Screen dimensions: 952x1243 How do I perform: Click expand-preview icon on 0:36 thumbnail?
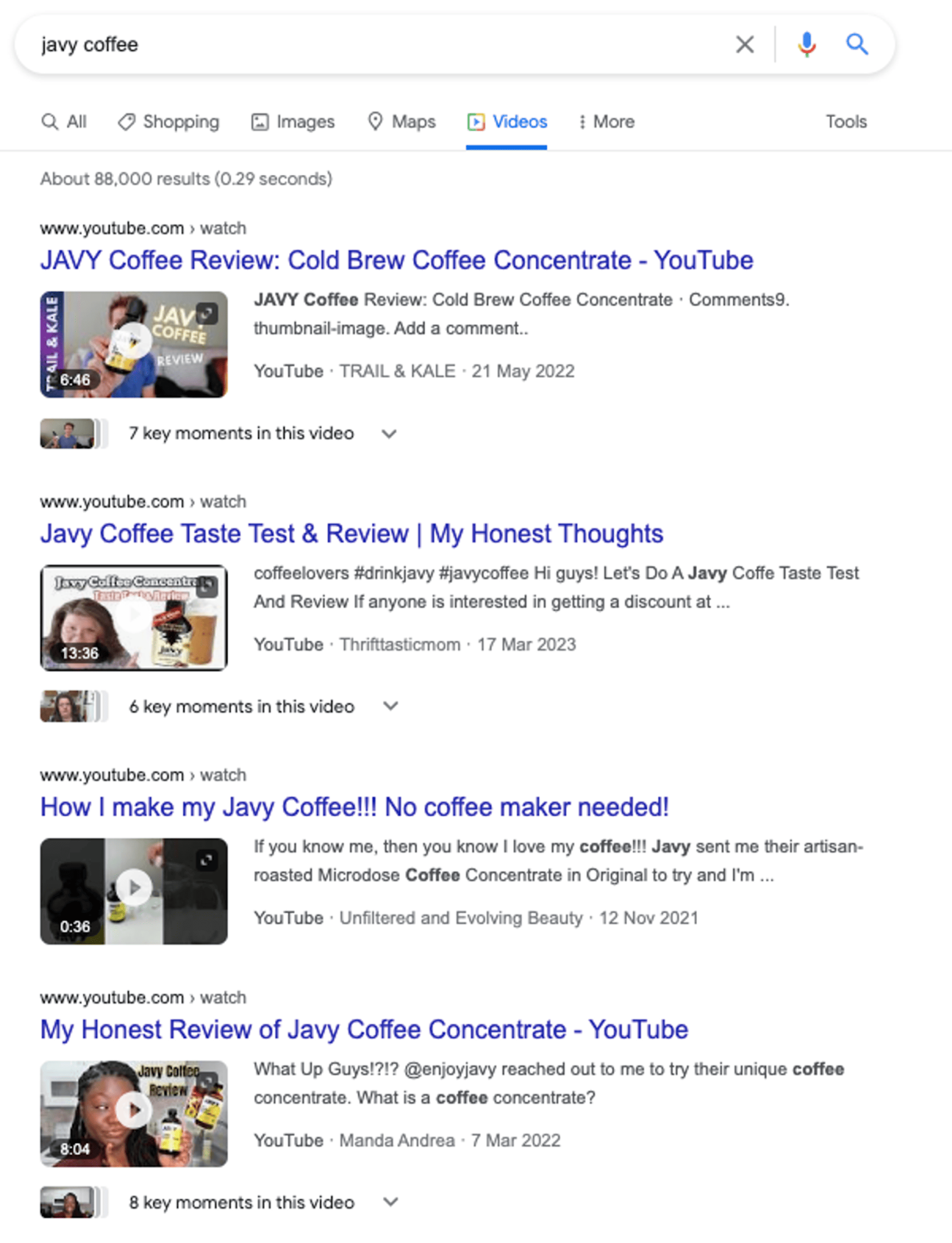click(x=207, y=860)
